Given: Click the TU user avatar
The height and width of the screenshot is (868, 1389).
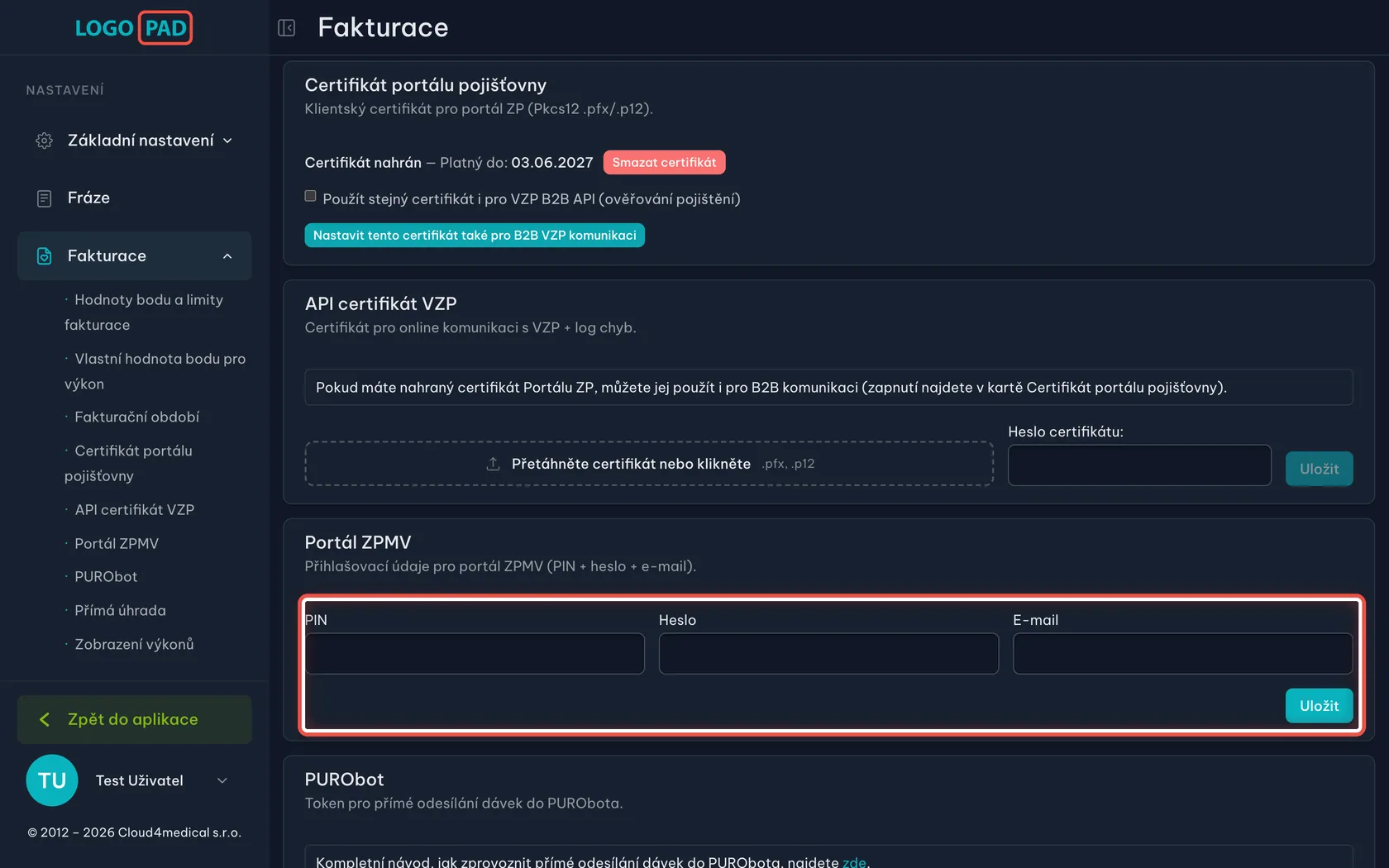Looking at the screenshot, I should (x=52, y=780).
